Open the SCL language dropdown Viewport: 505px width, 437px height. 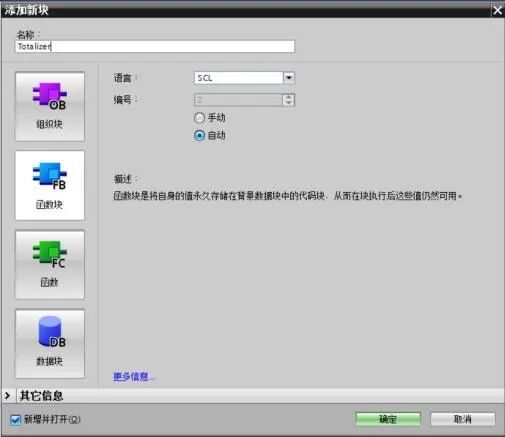pyautogui.click(x=289, y=78)
